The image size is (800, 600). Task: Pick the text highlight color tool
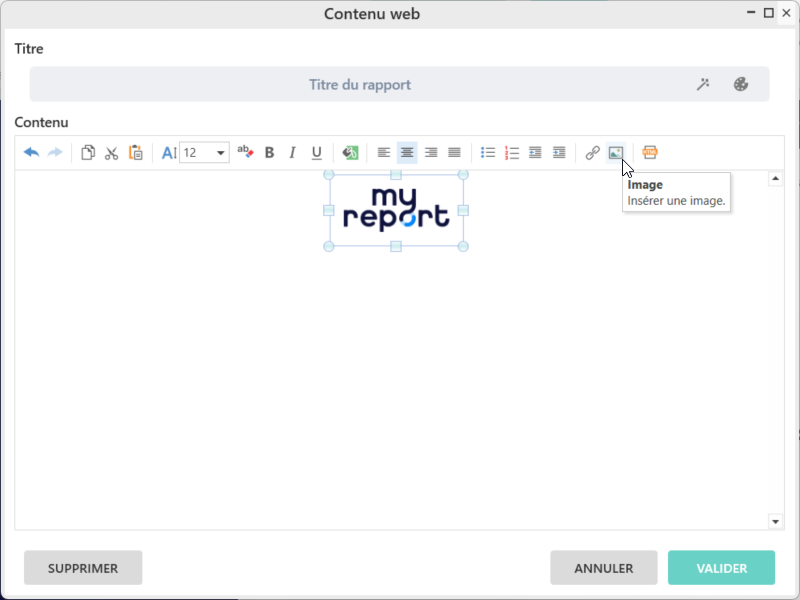(350, 153)
